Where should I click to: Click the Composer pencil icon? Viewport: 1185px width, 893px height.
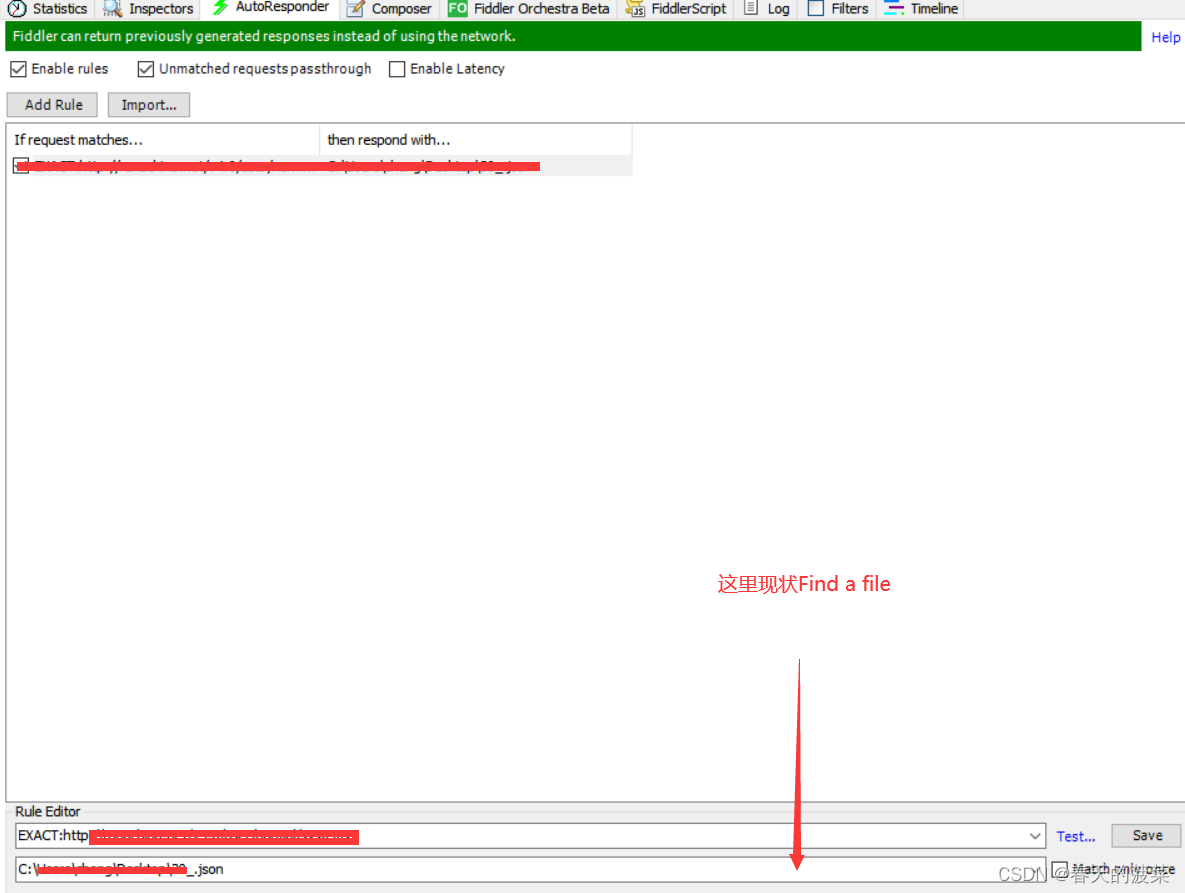355,9
